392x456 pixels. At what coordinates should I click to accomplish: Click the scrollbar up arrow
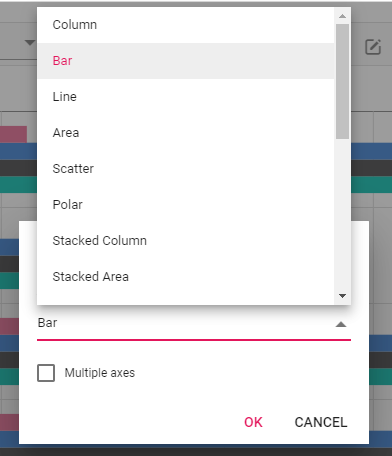point(342,16)
